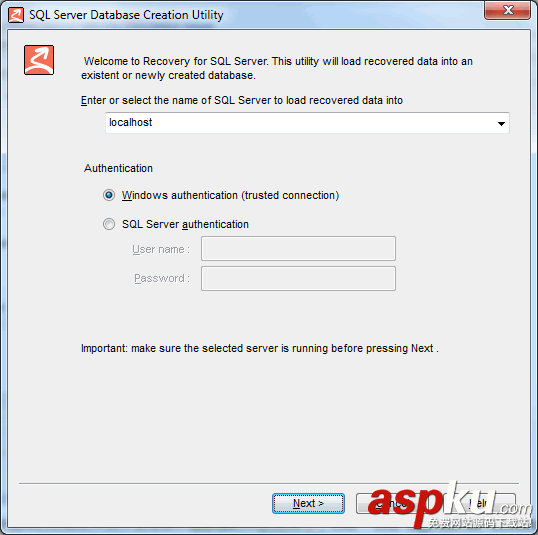Open the SQL Server name dropdown arrow
The height and width of the screenshot is (535, 538).
tap(501, 123)
